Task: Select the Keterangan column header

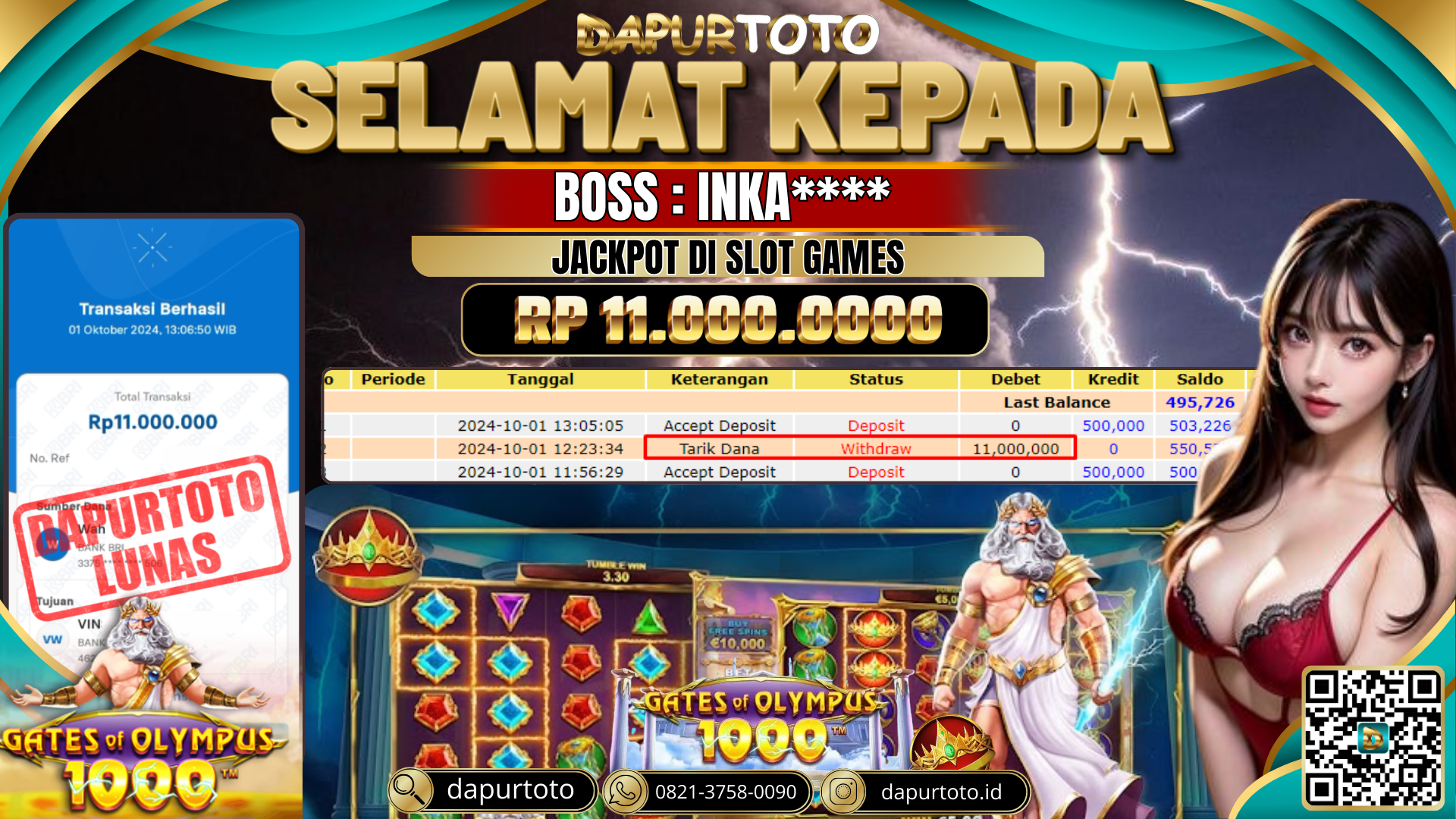Action: (x=719, y=379)
